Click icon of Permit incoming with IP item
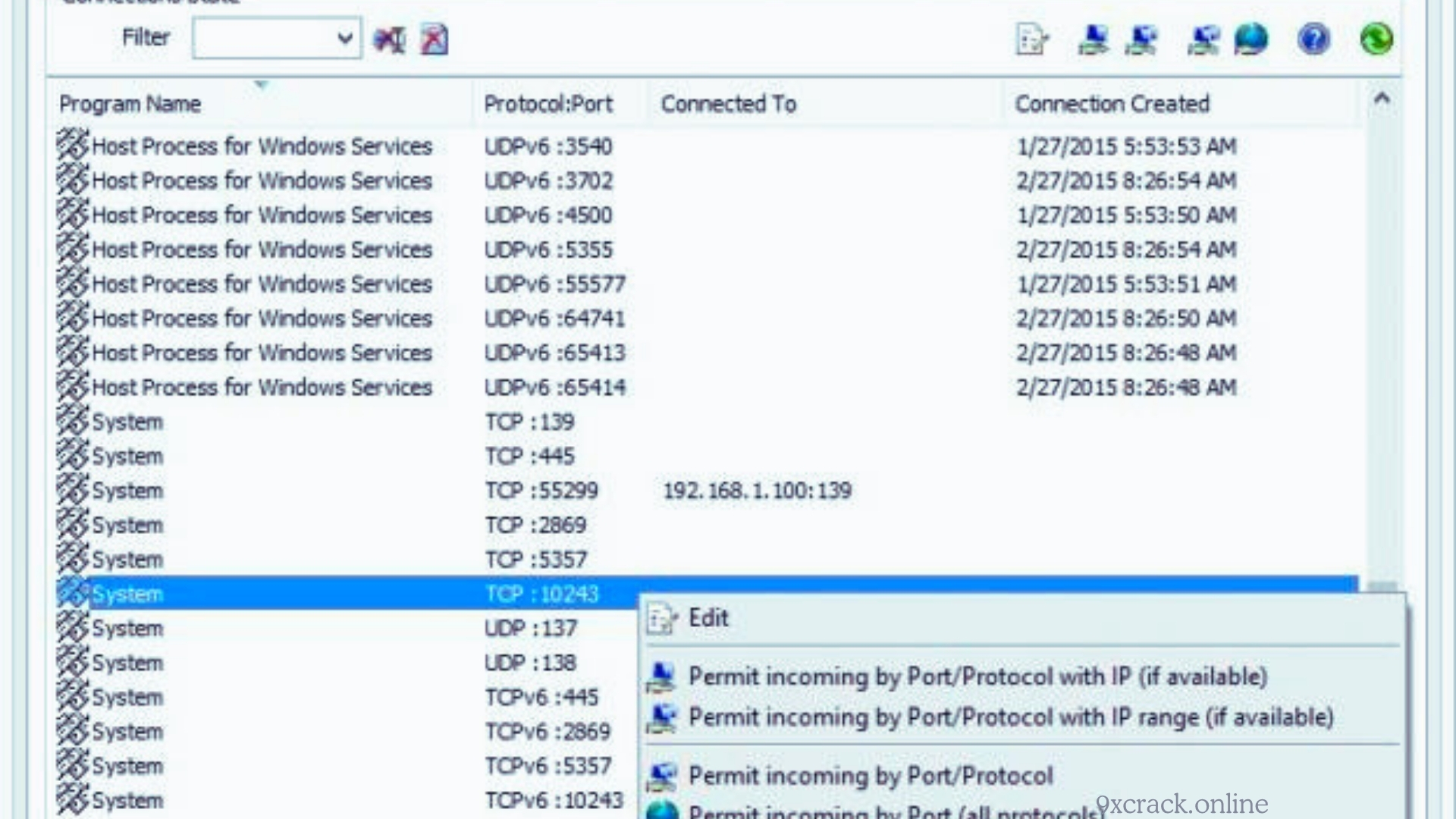The height and width of the screenshot is (819, 1456). pyautogui.click(x=662, y=677)
